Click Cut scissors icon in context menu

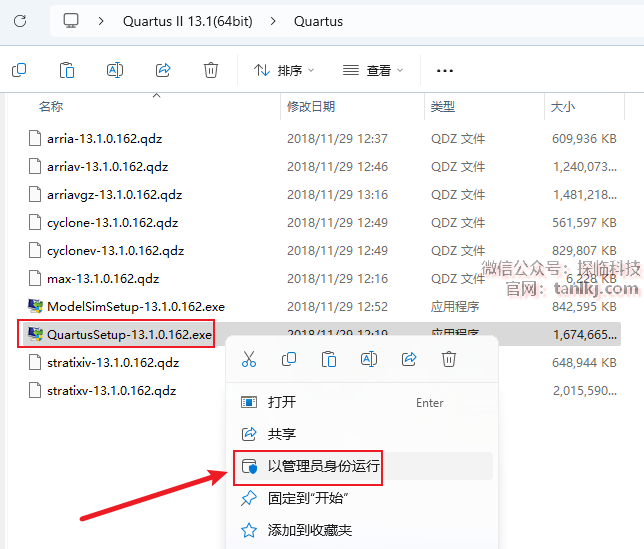[248, 359]
